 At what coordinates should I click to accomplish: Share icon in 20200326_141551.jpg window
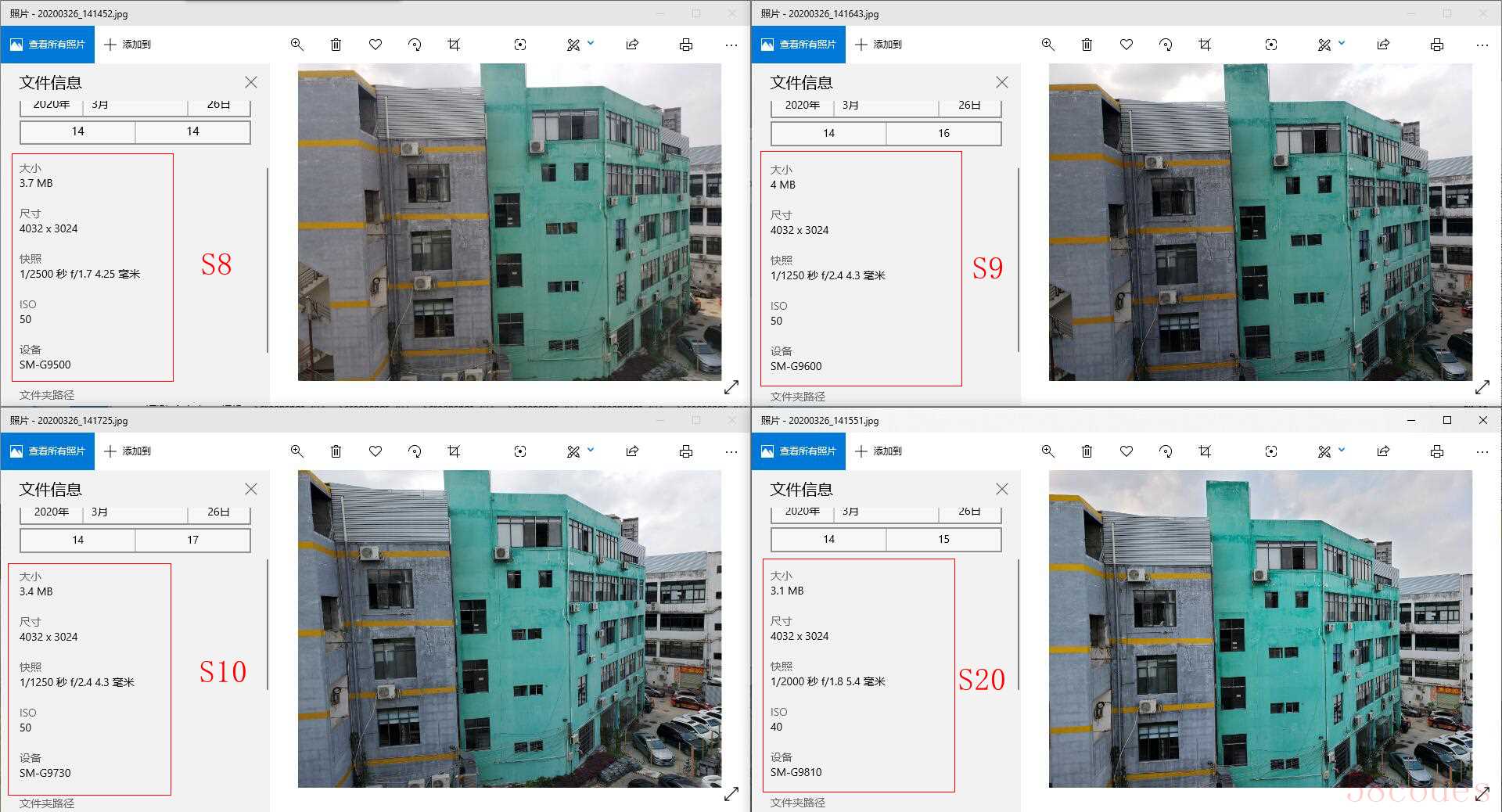[1383, 451]
